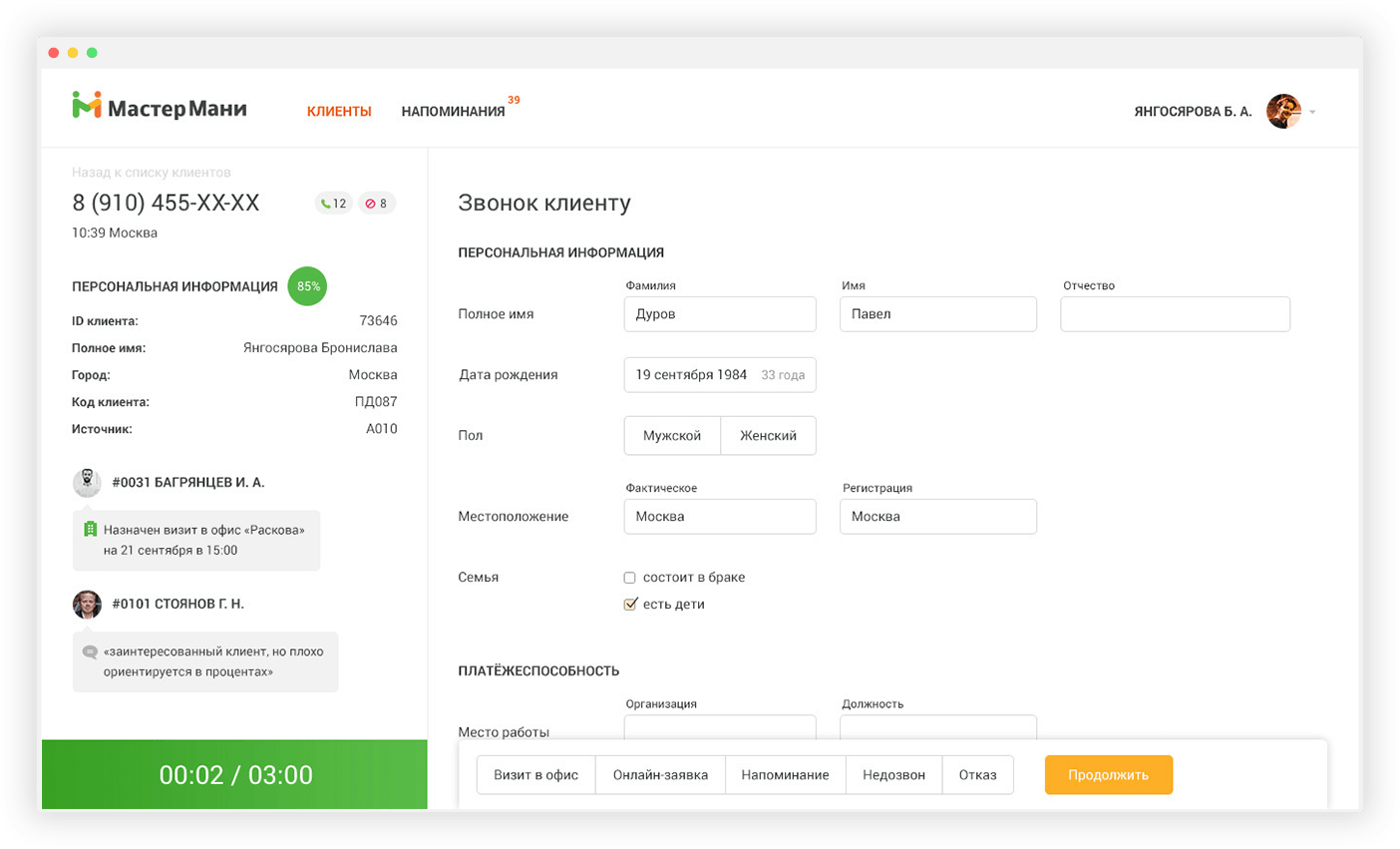Screen dimensions: 1400x849
Task: Open the Напоминания tab
Action: 453,112
